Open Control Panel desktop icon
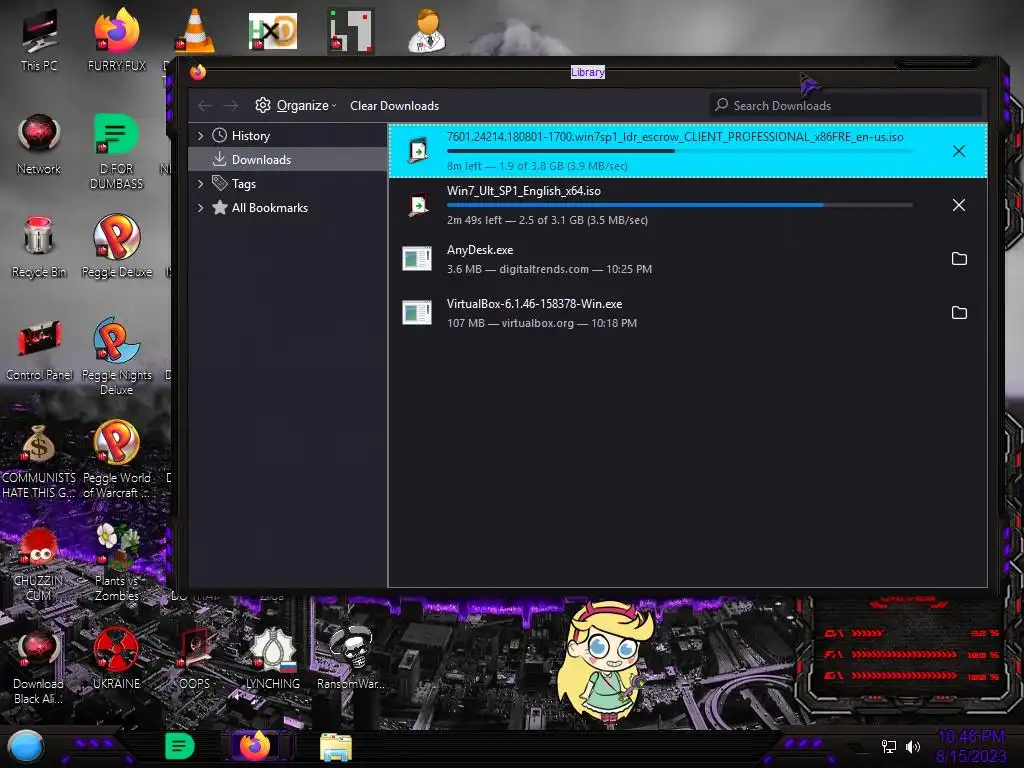This screenshot has height=768, width=1024. click(39, 350)
